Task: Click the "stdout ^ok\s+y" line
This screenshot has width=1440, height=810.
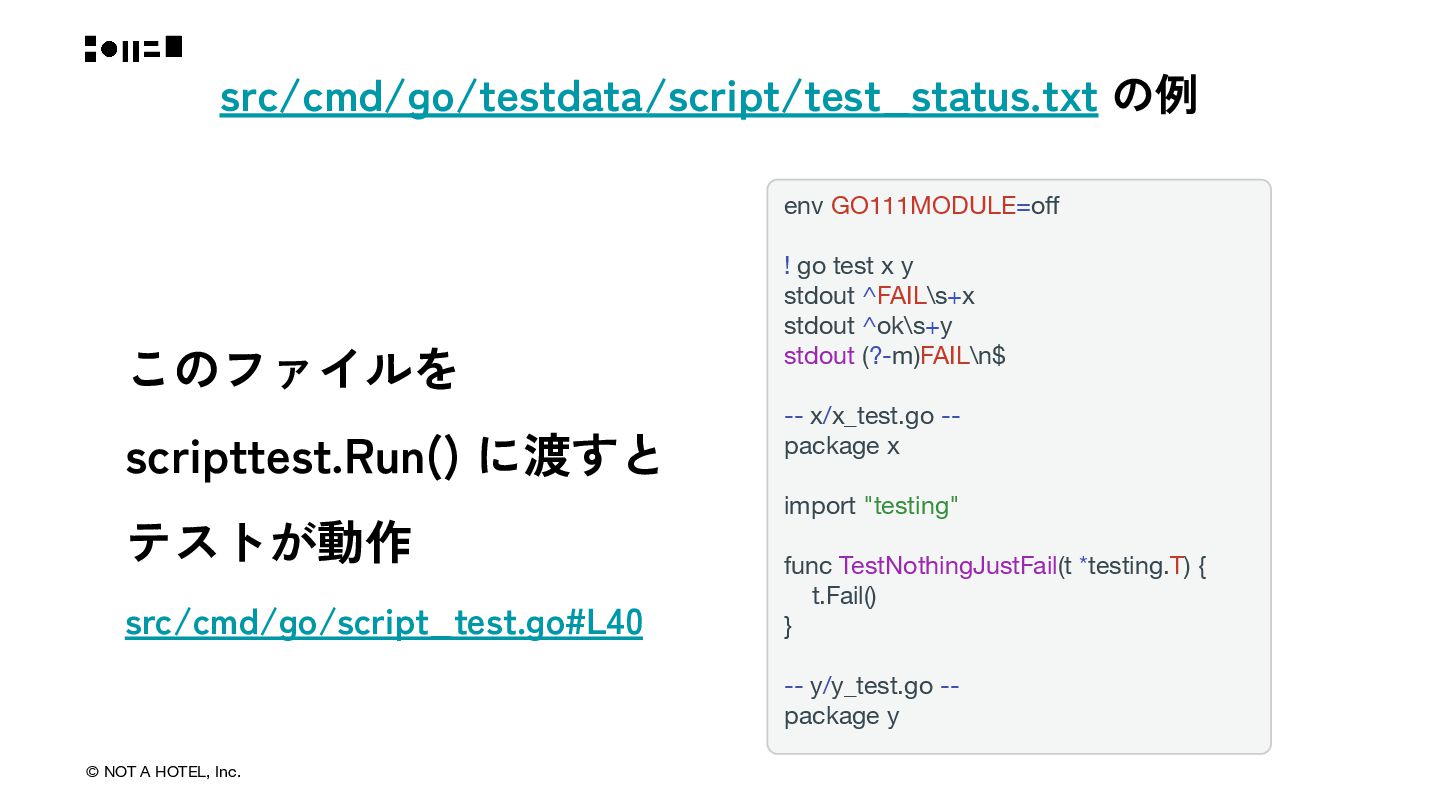Action: coord(867,326)
